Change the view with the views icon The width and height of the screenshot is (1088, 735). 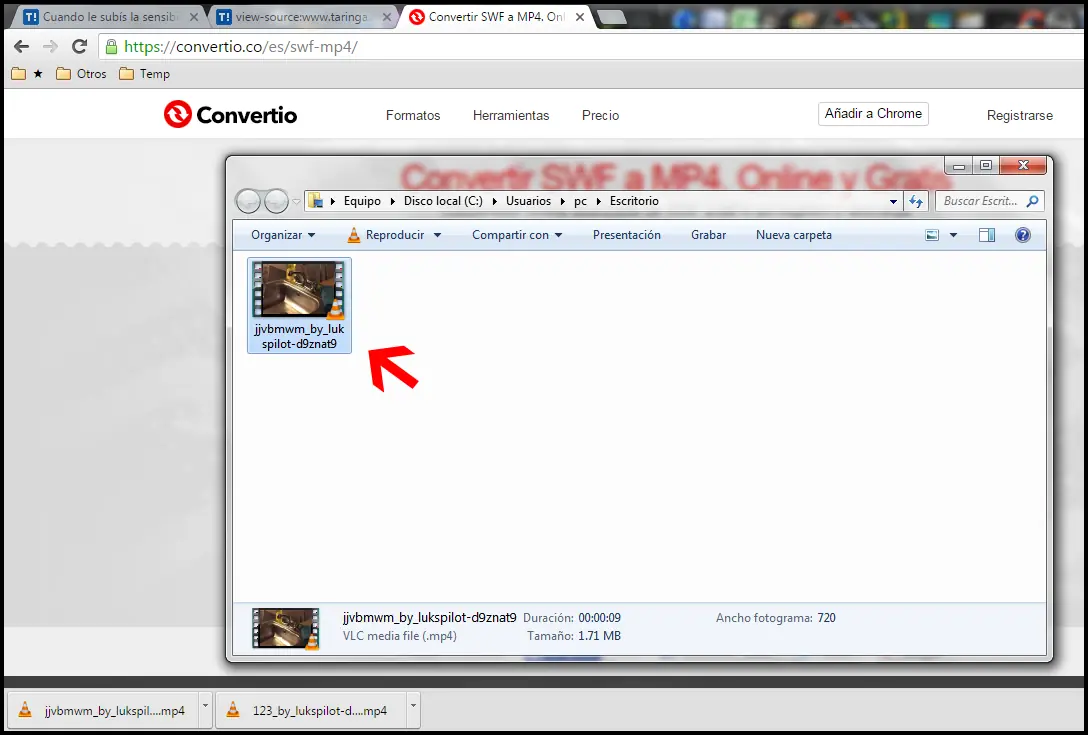tap(932, 235)
